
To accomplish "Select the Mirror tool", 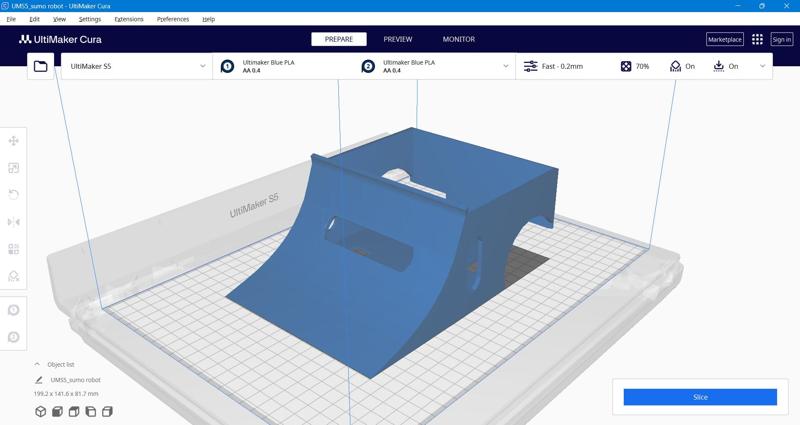I will [14, 222].
